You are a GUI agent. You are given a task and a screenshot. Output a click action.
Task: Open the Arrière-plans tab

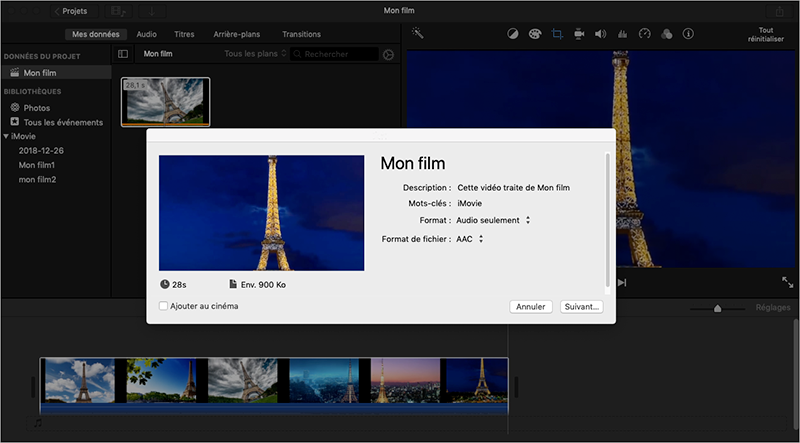237,34
